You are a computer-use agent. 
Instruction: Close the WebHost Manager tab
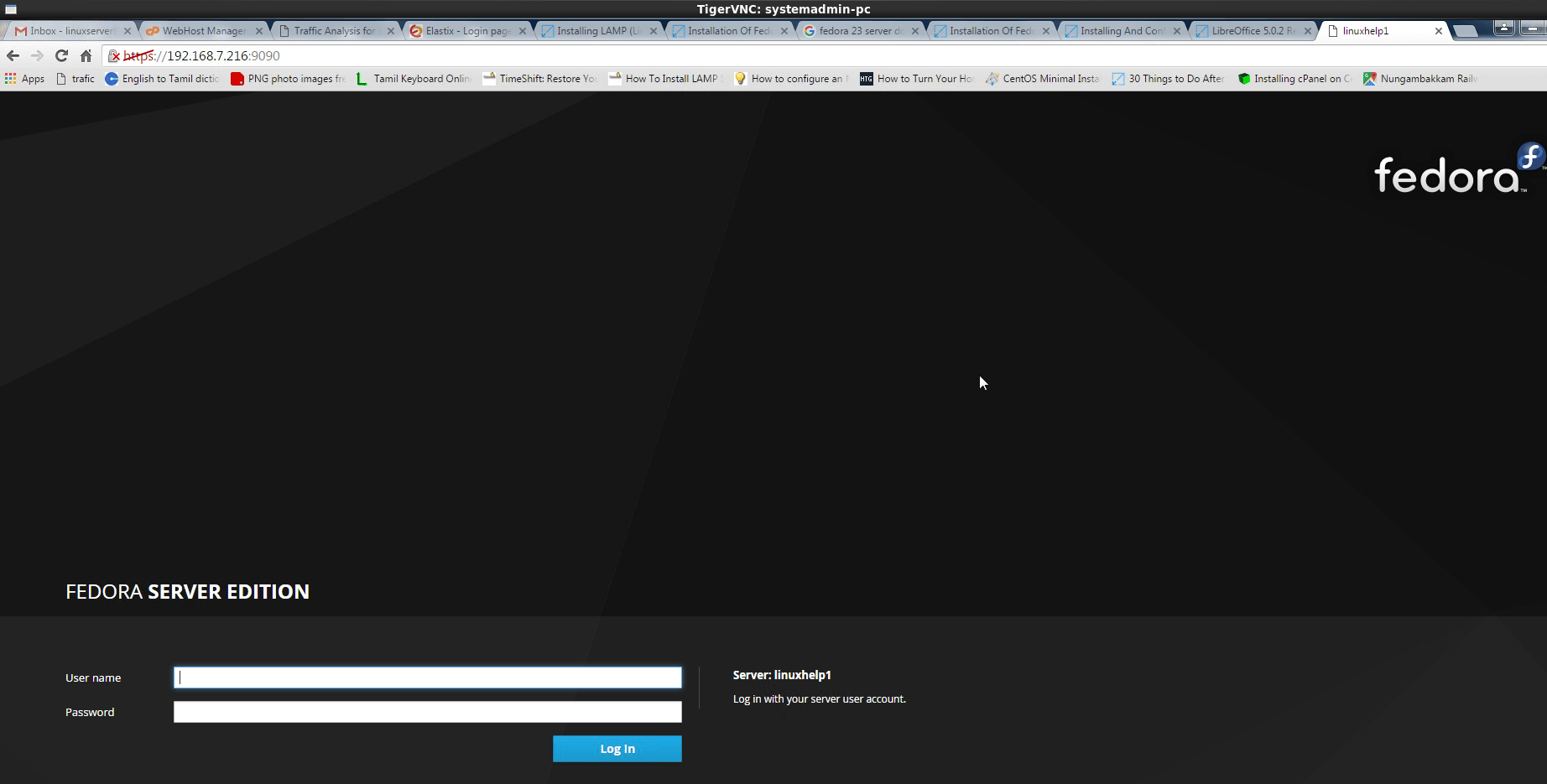click(259, 31)
